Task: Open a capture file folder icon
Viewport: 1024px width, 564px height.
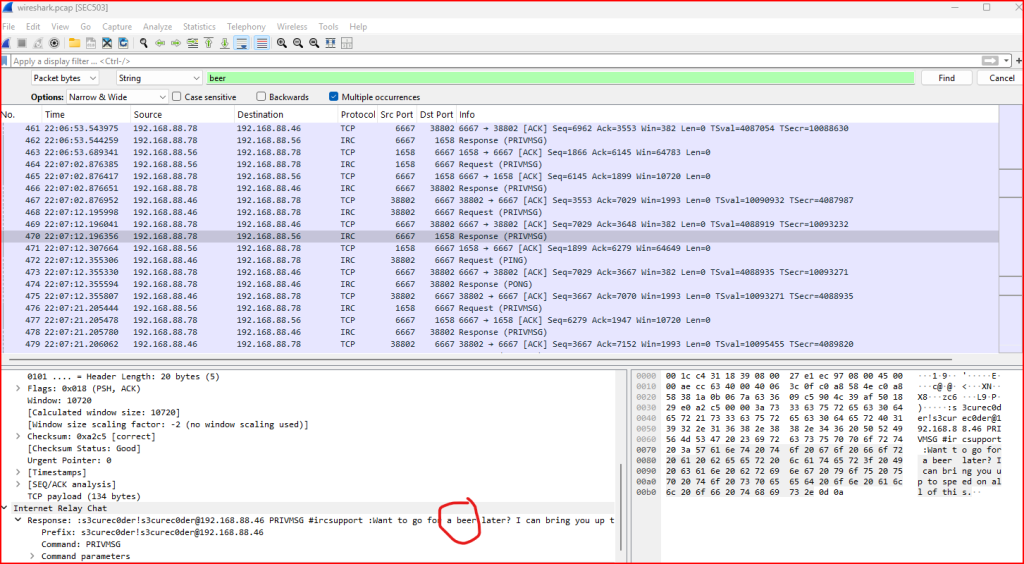Action: (x=74, y=43)
